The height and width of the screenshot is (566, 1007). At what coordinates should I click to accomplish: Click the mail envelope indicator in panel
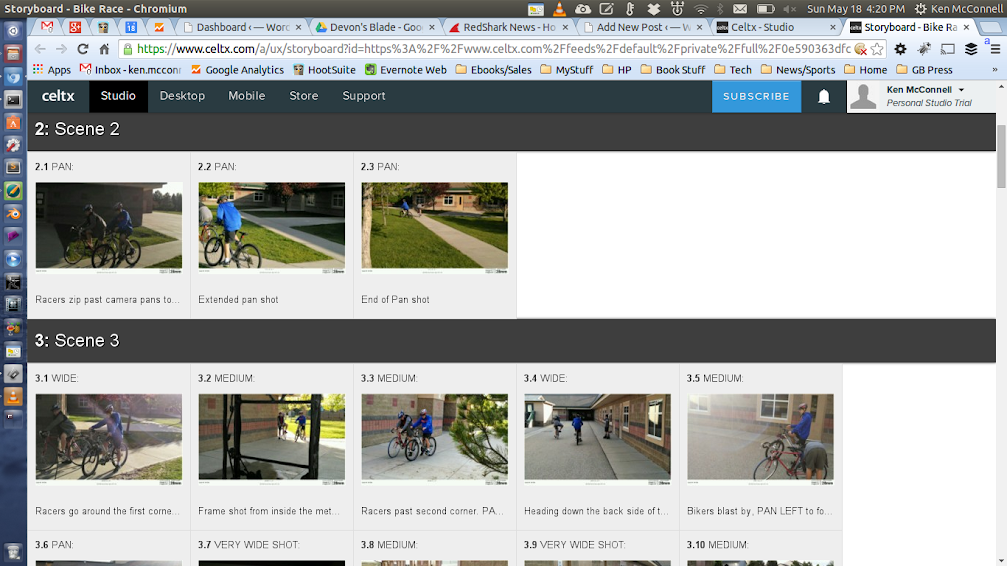[740, 8]
